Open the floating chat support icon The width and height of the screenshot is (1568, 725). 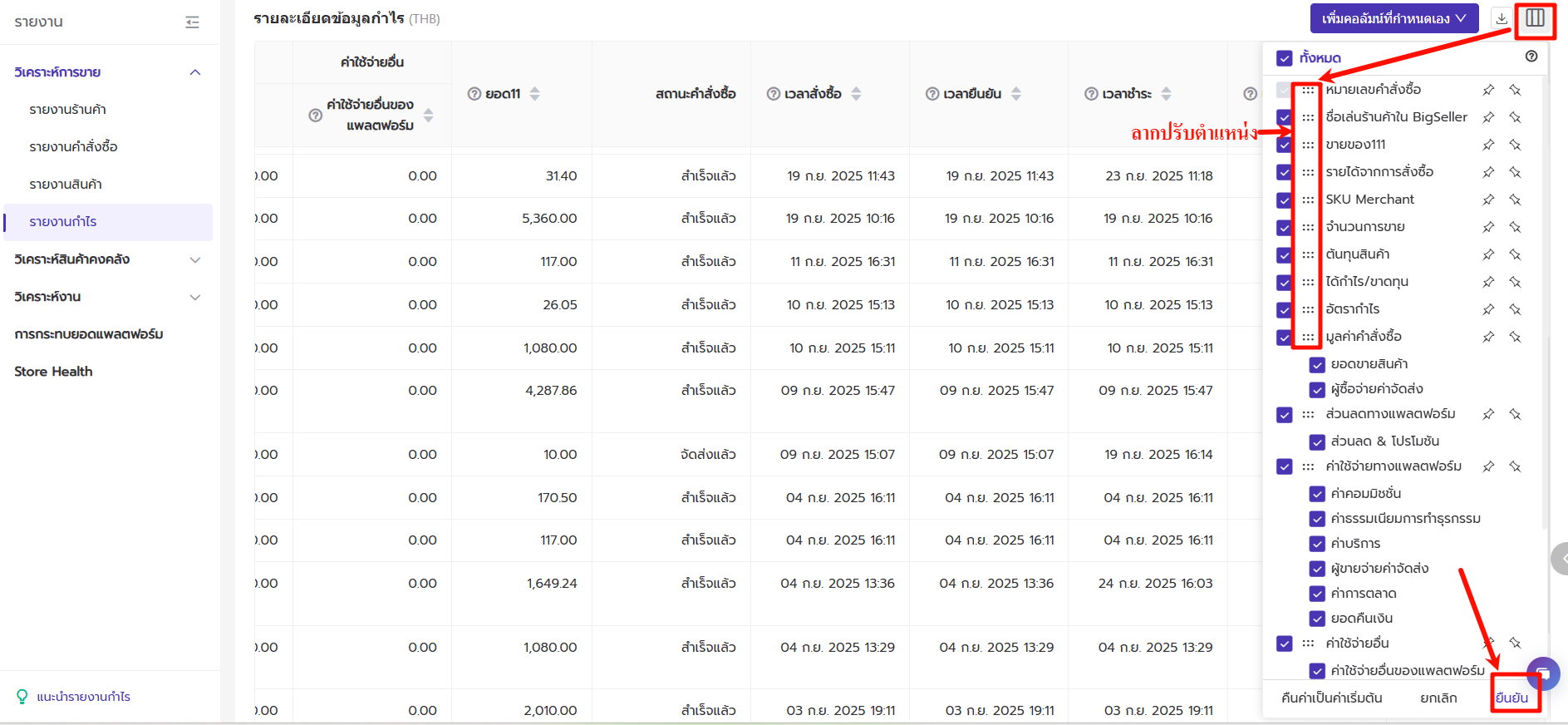pos(1543,673)
